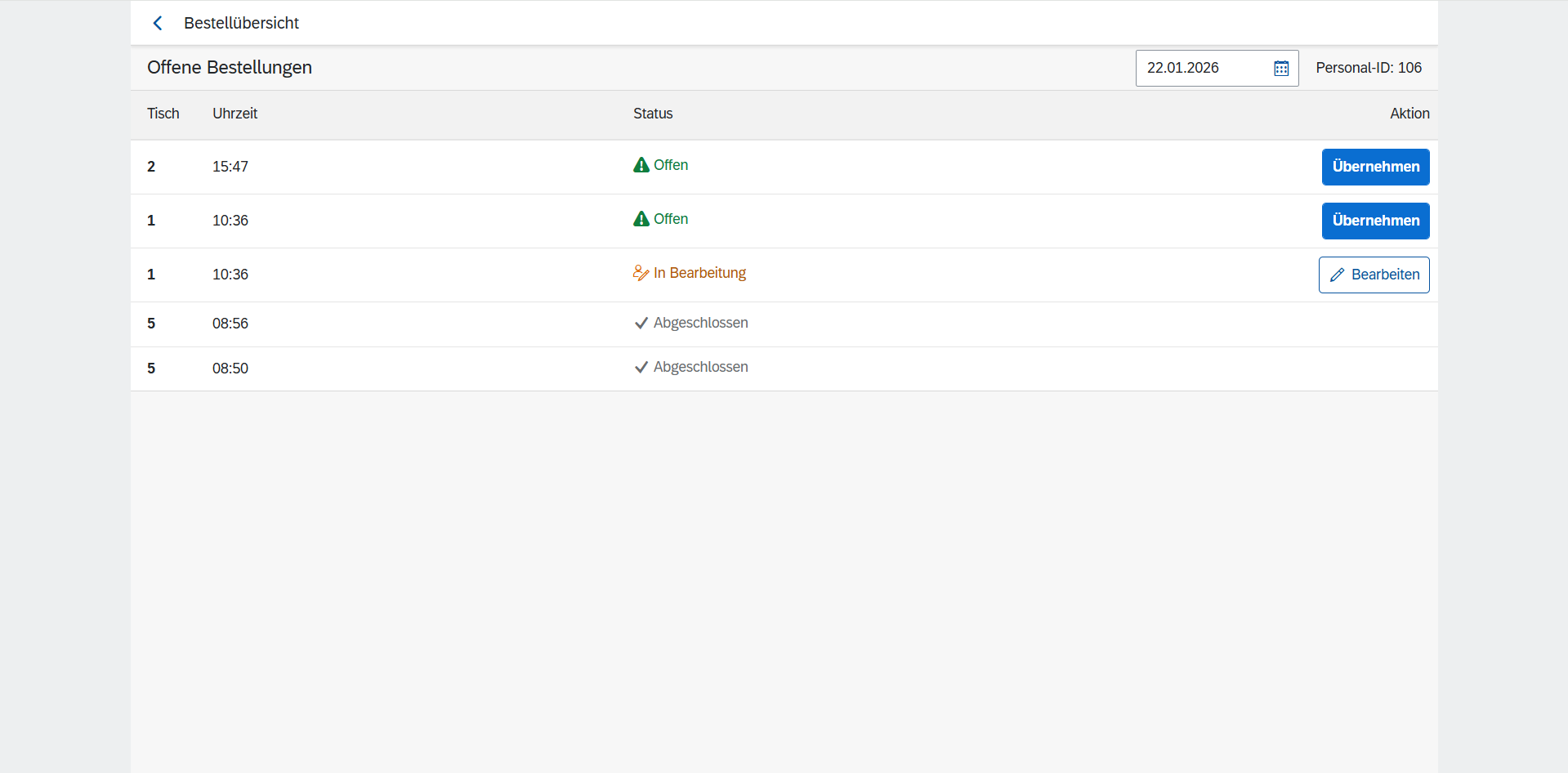Open the calendar date picker icon
The image size is (1568, 773).
click(x=1281, y=68)
